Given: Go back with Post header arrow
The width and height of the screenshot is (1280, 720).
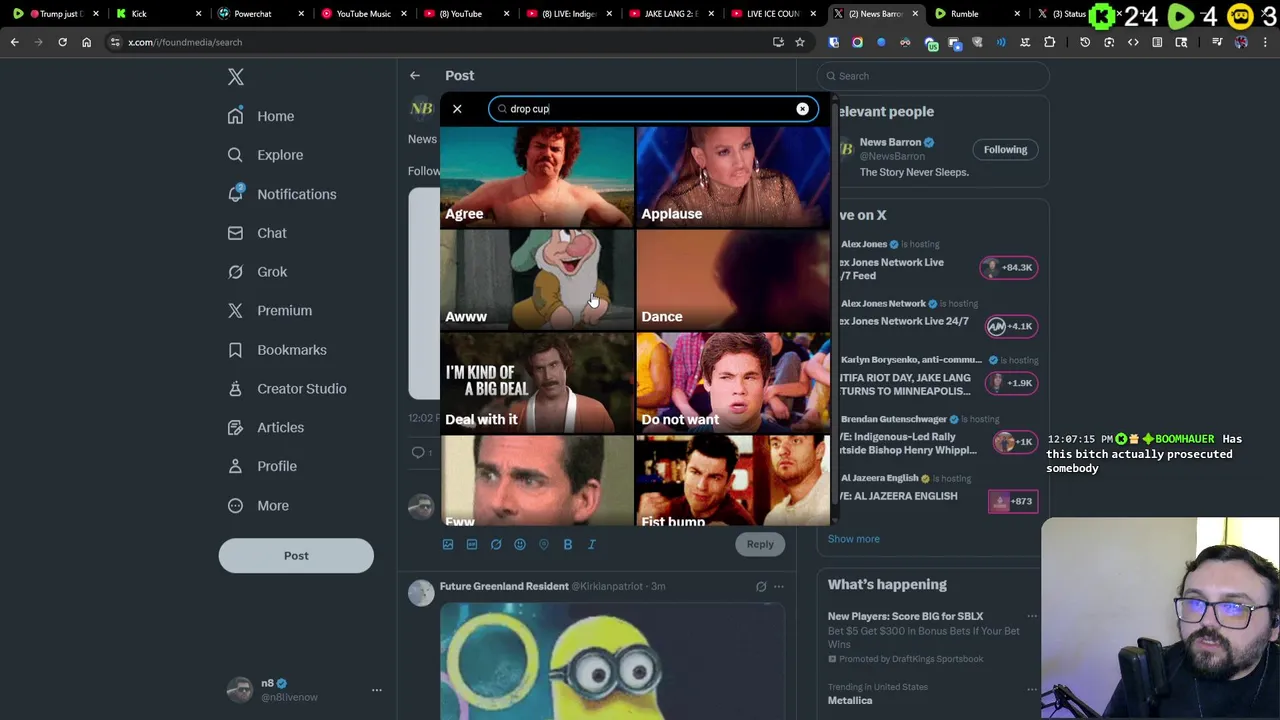Looking at the screenshot, I should [415, 75].
